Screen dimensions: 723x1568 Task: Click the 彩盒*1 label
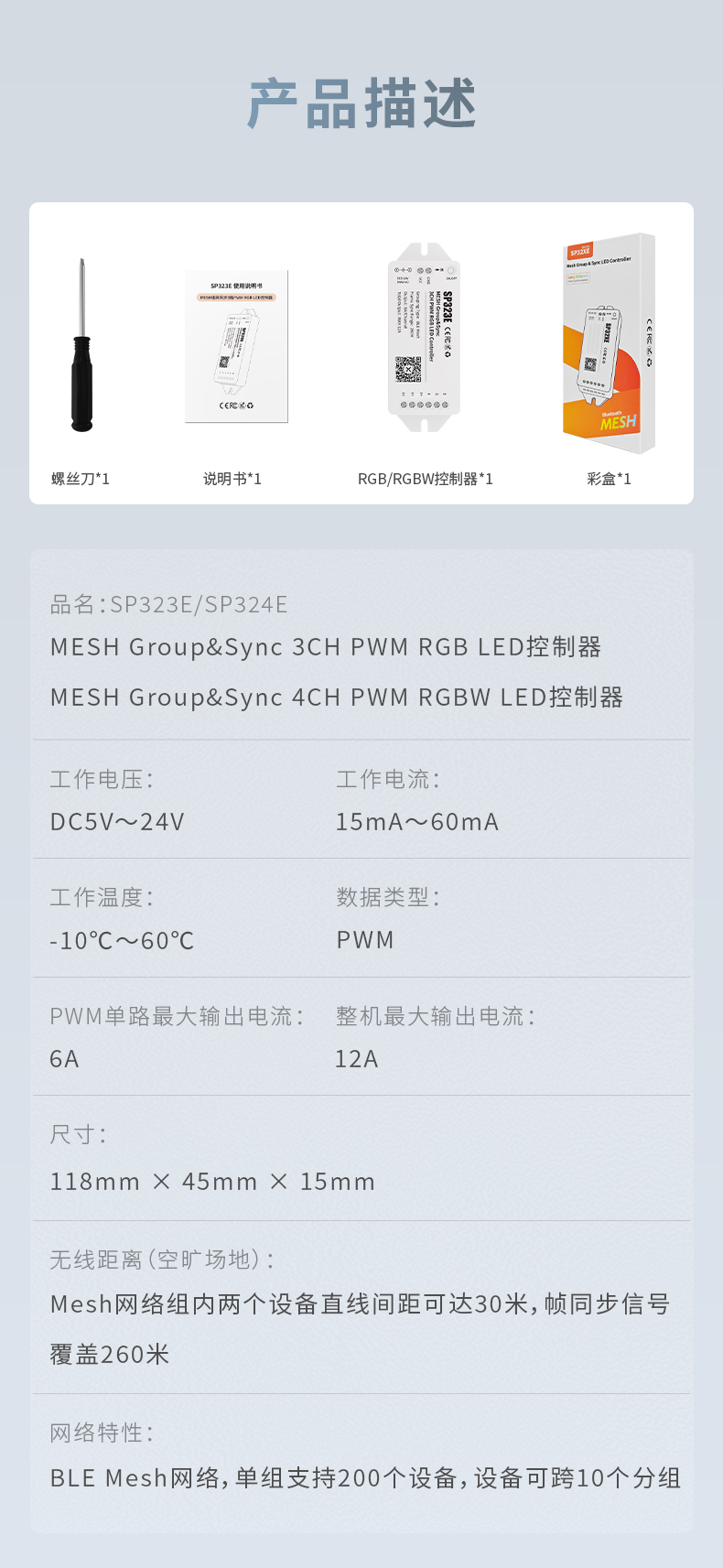pyautogui.click(x=609, y=479)
